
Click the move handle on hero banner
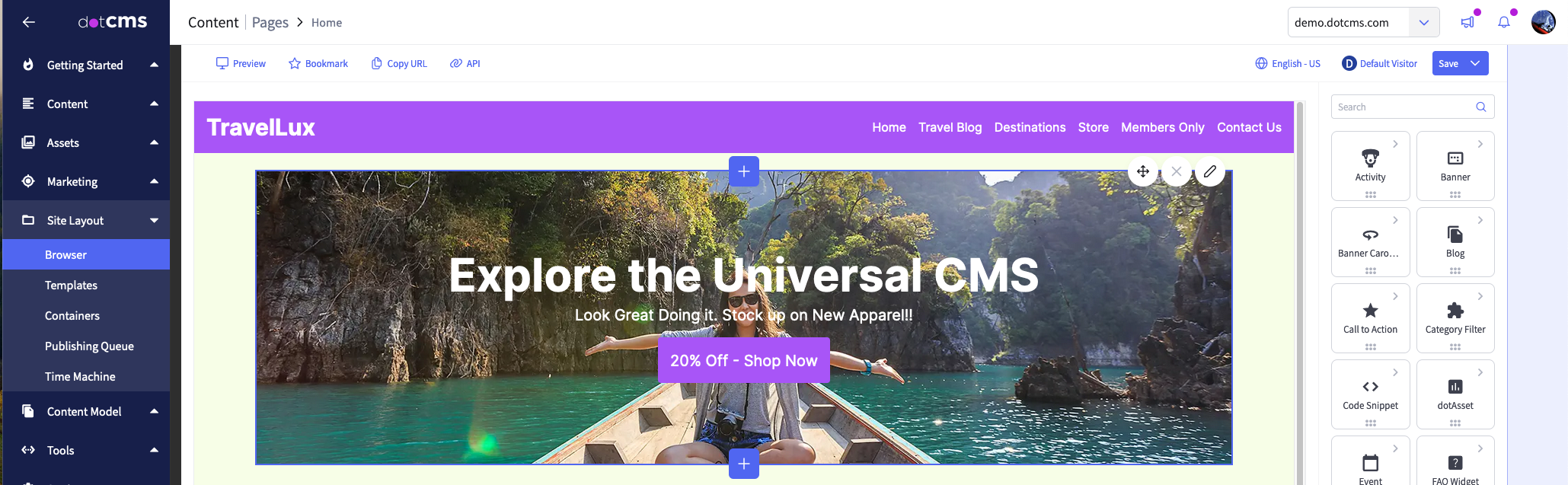point(1142,171)
